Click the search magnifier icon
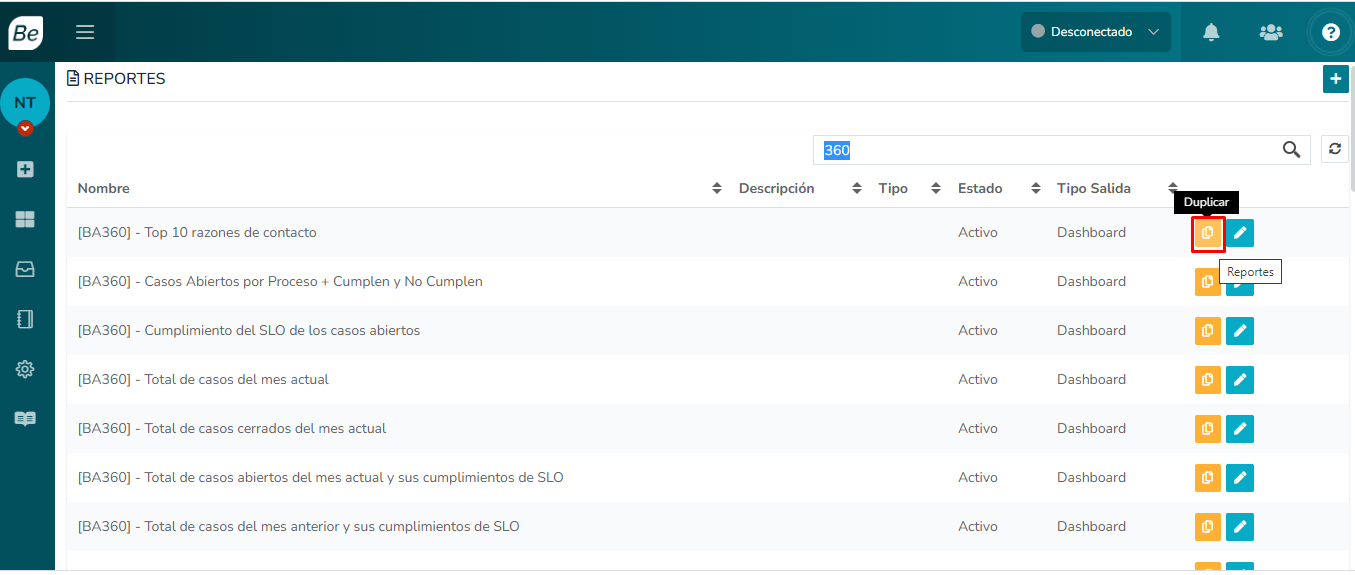 coord(1292,150)
